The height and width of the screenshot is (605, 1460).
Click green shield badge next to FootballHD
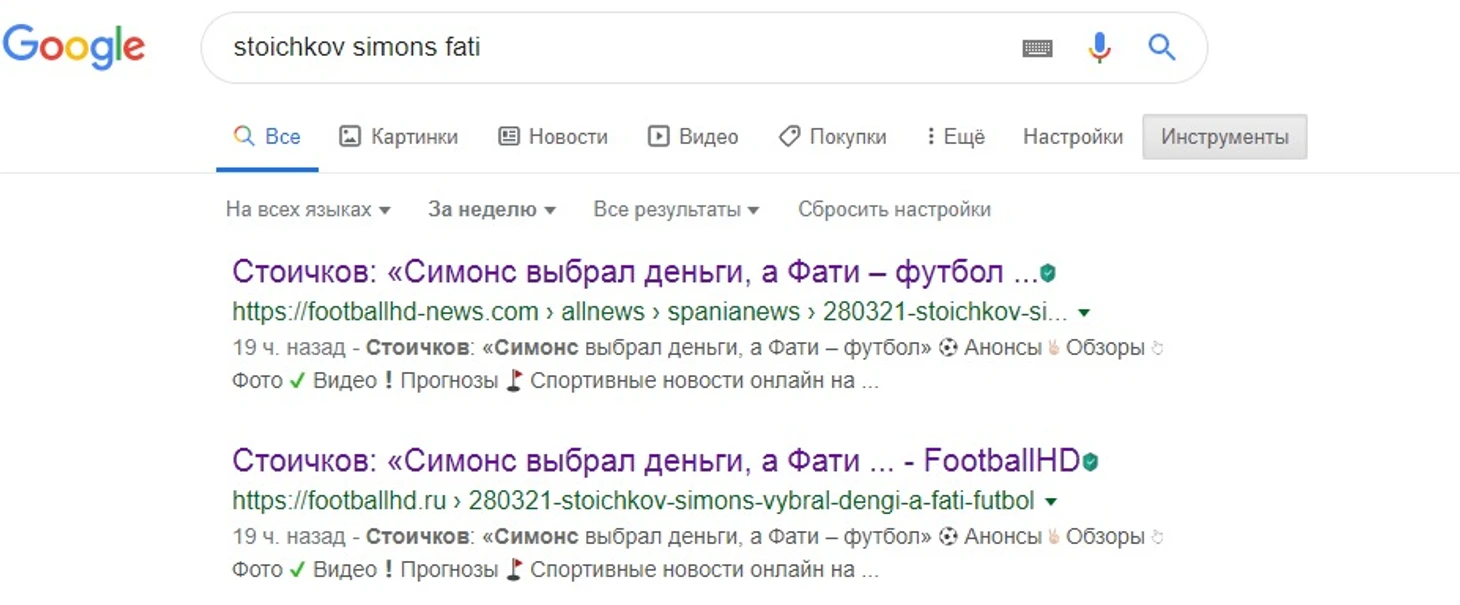point(1090,462)
